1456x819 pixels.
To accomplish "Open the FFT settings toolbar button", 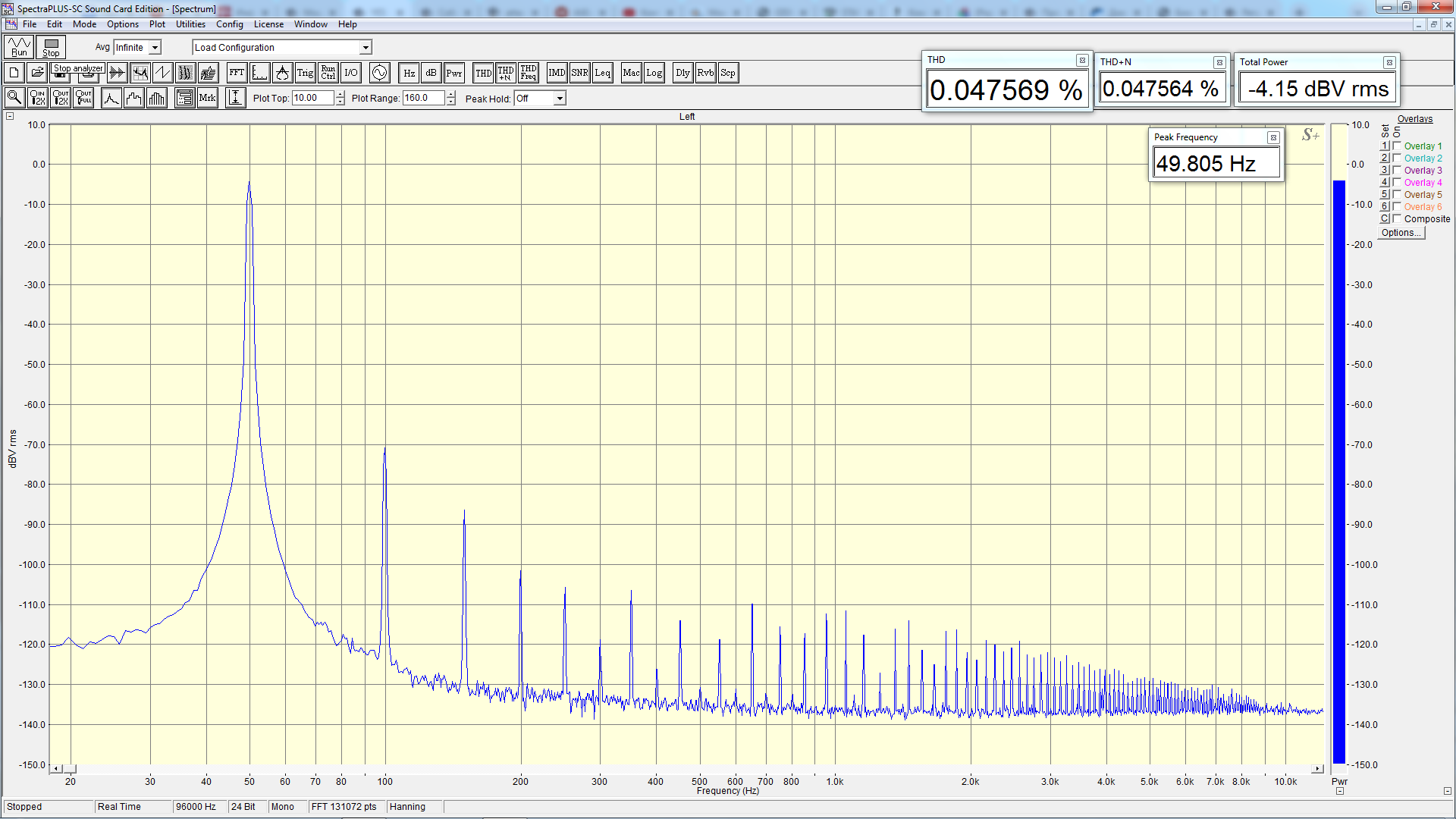I will pyautogui.click(x=237, y=74).
